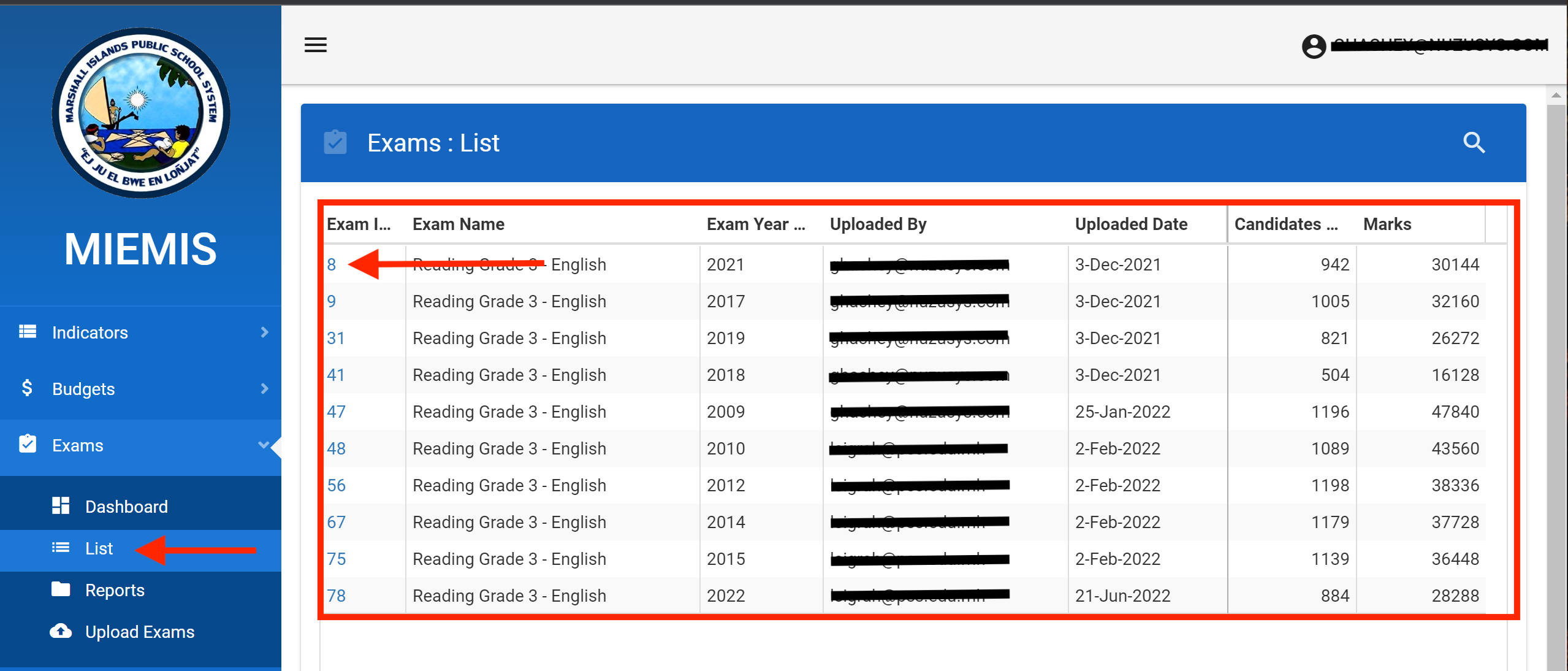Expand the Budgets menu chevron
This screenshot has width=1568, height=671.
pos(264,388)
